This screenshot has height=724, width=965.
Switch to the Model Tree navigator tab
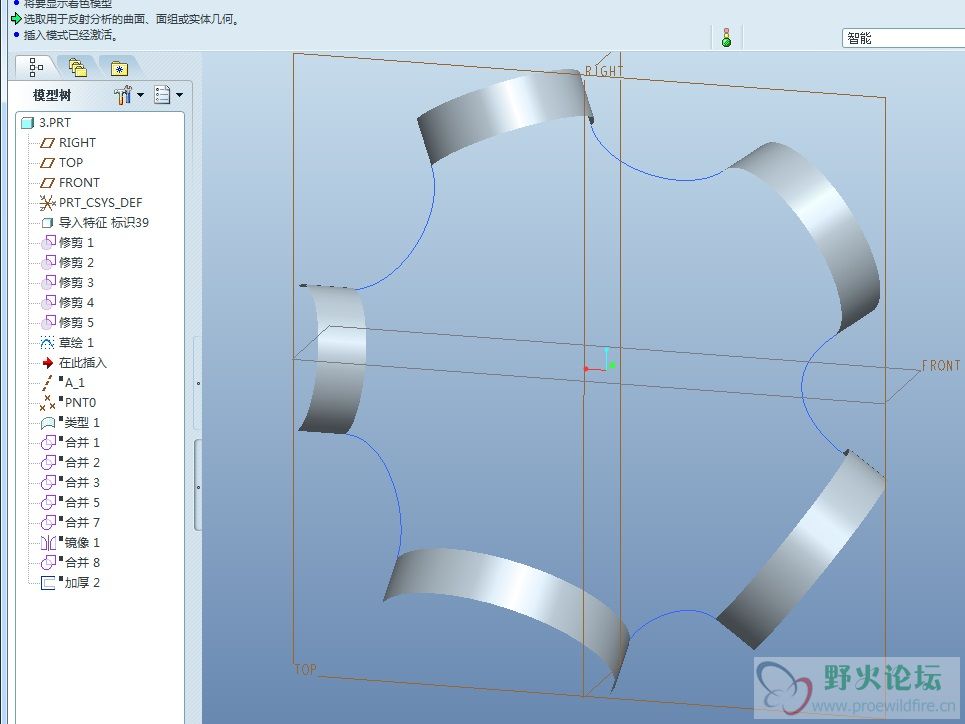[36, 67]
